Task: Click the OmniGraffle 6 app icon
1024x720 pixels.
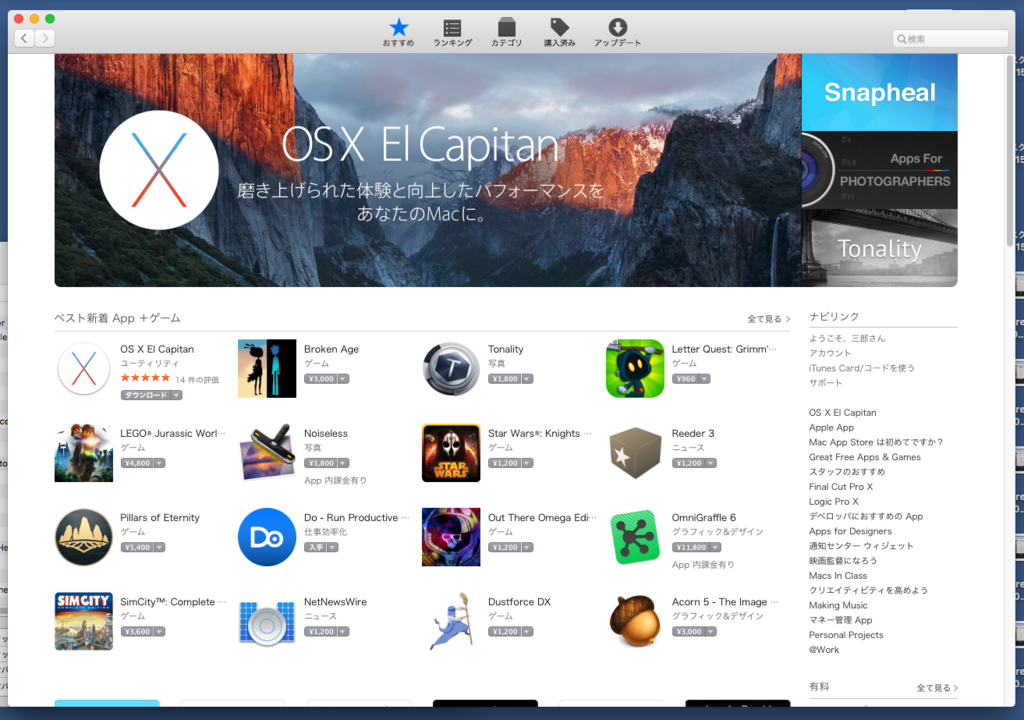Action: click(x=635, y=537)
